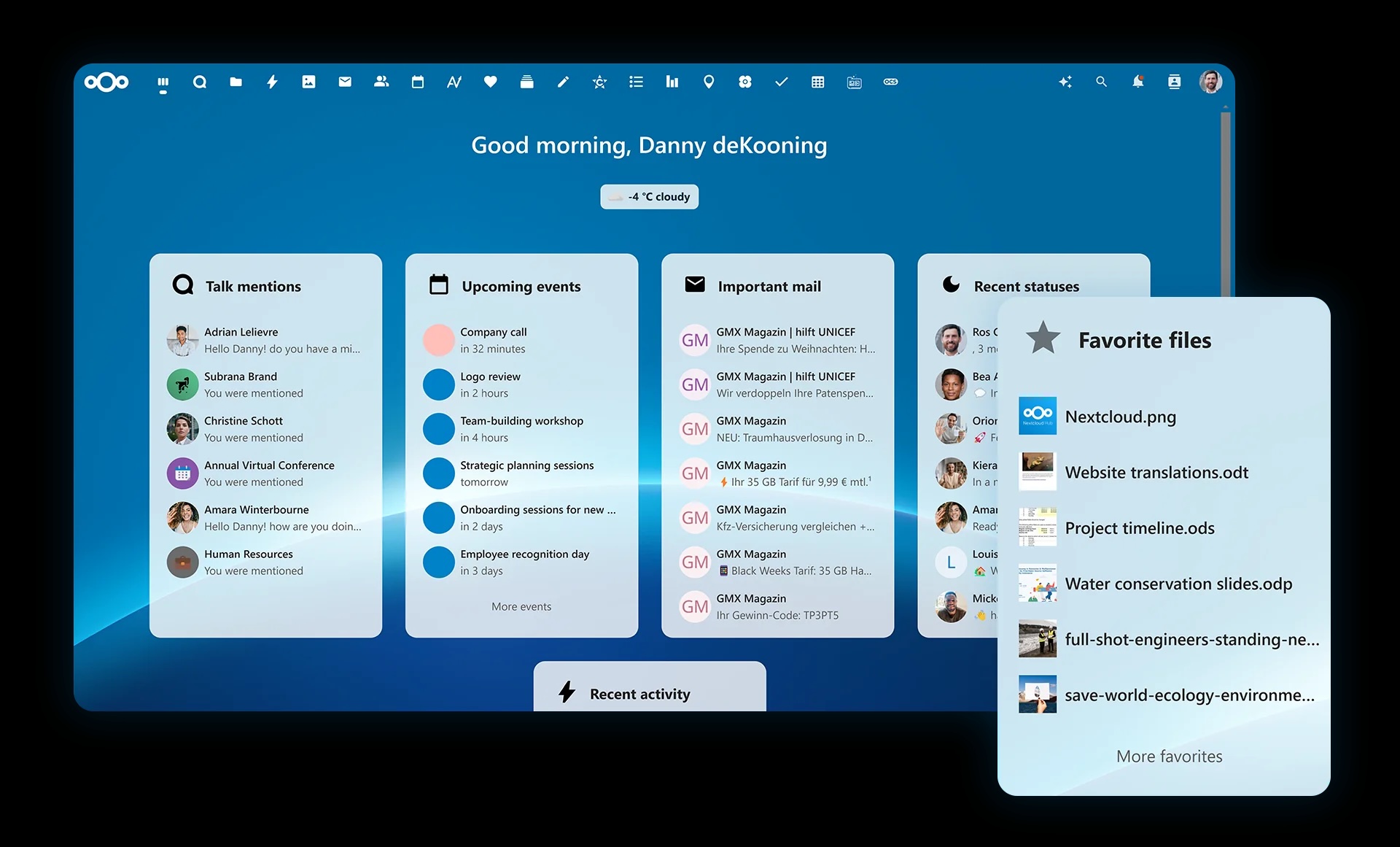The width and height of the screenshot is (1400, 847).
Task: Open the Maps location pin icon
Action: click(x=709, y=82)
